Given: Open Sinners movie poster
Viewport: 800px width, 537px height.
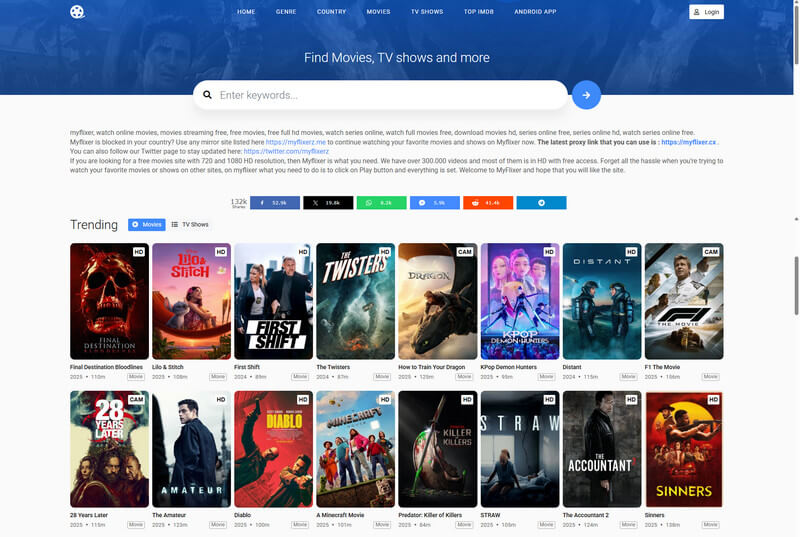Looking at the screenshot, I should point(684,449).
